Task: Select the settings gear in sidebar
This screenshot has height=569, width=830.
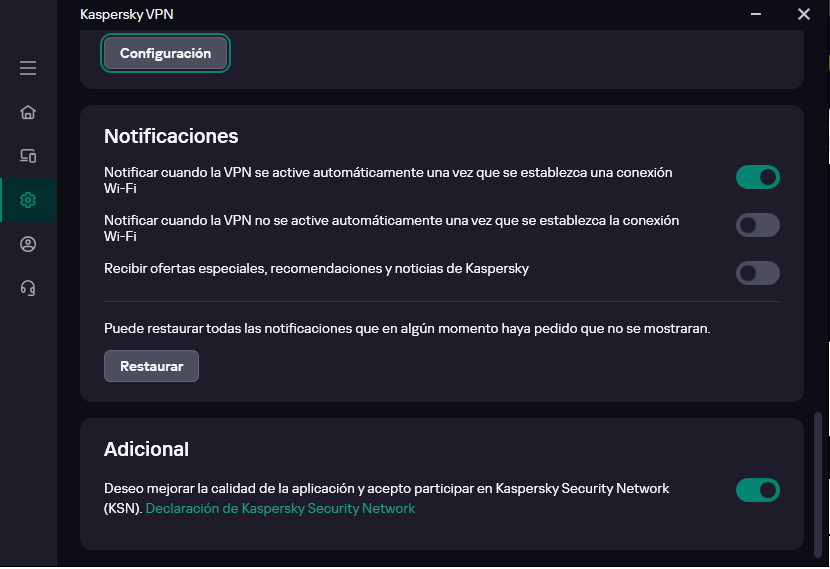Action: coord(28,200)
